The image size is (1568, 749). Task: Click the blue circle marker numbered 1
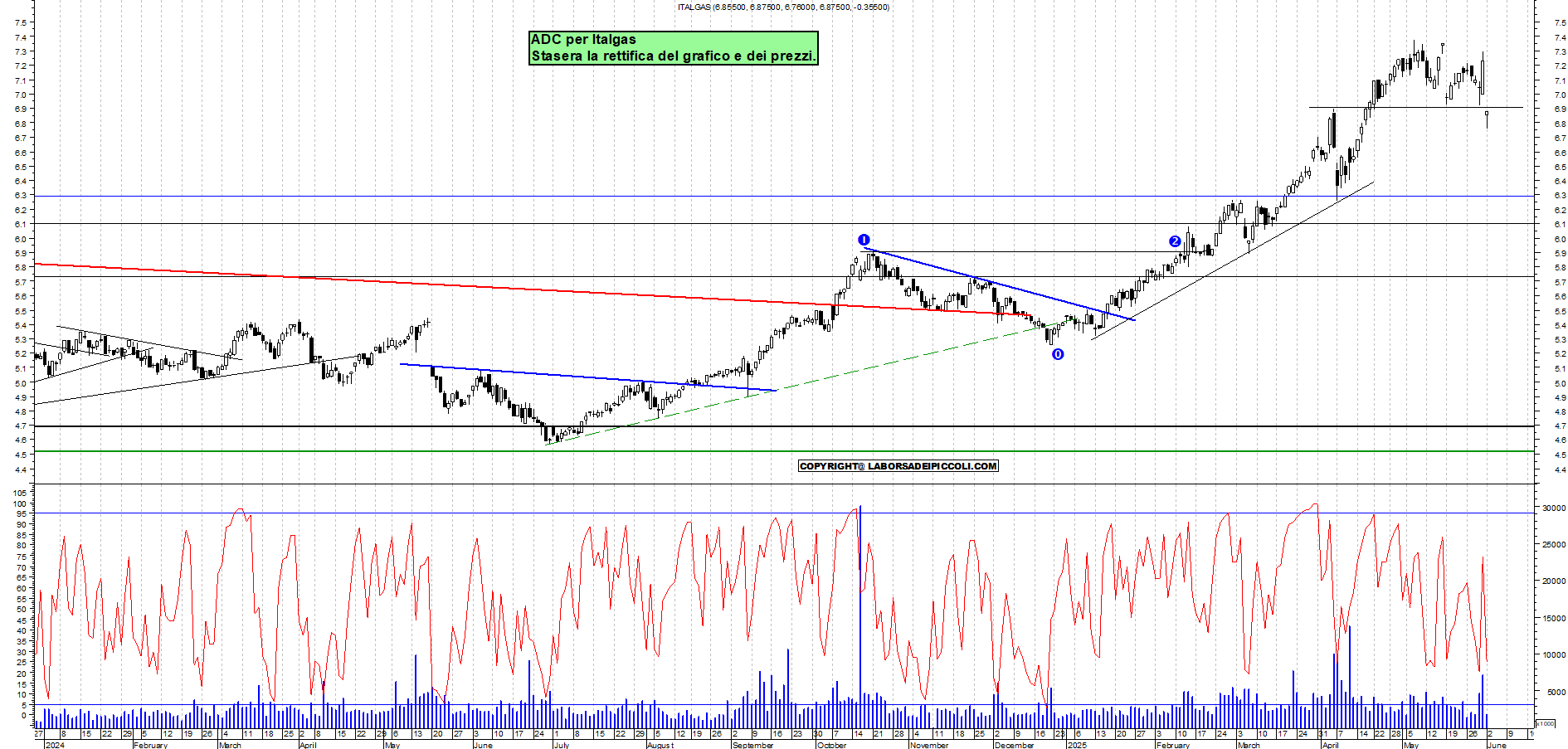point(864,240)
